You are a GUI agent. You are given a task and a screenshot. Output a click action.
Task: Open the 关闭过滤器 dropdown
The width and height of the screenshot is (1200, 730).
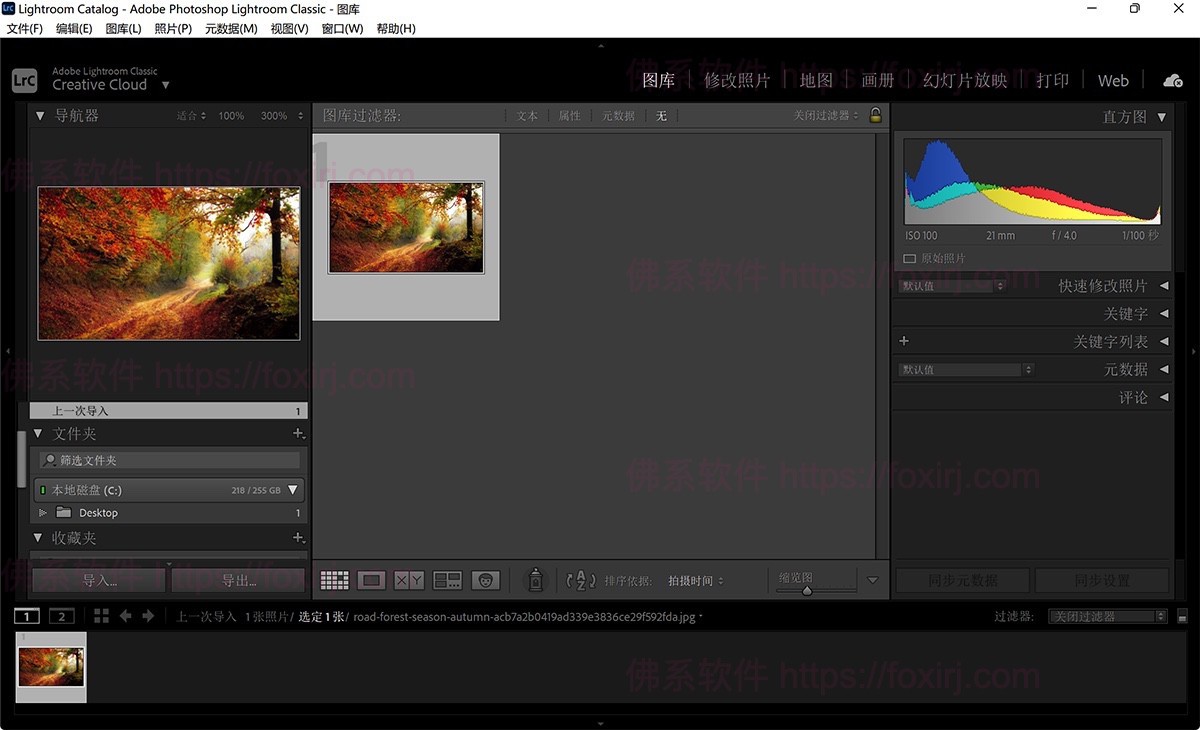coord(1107,616)
